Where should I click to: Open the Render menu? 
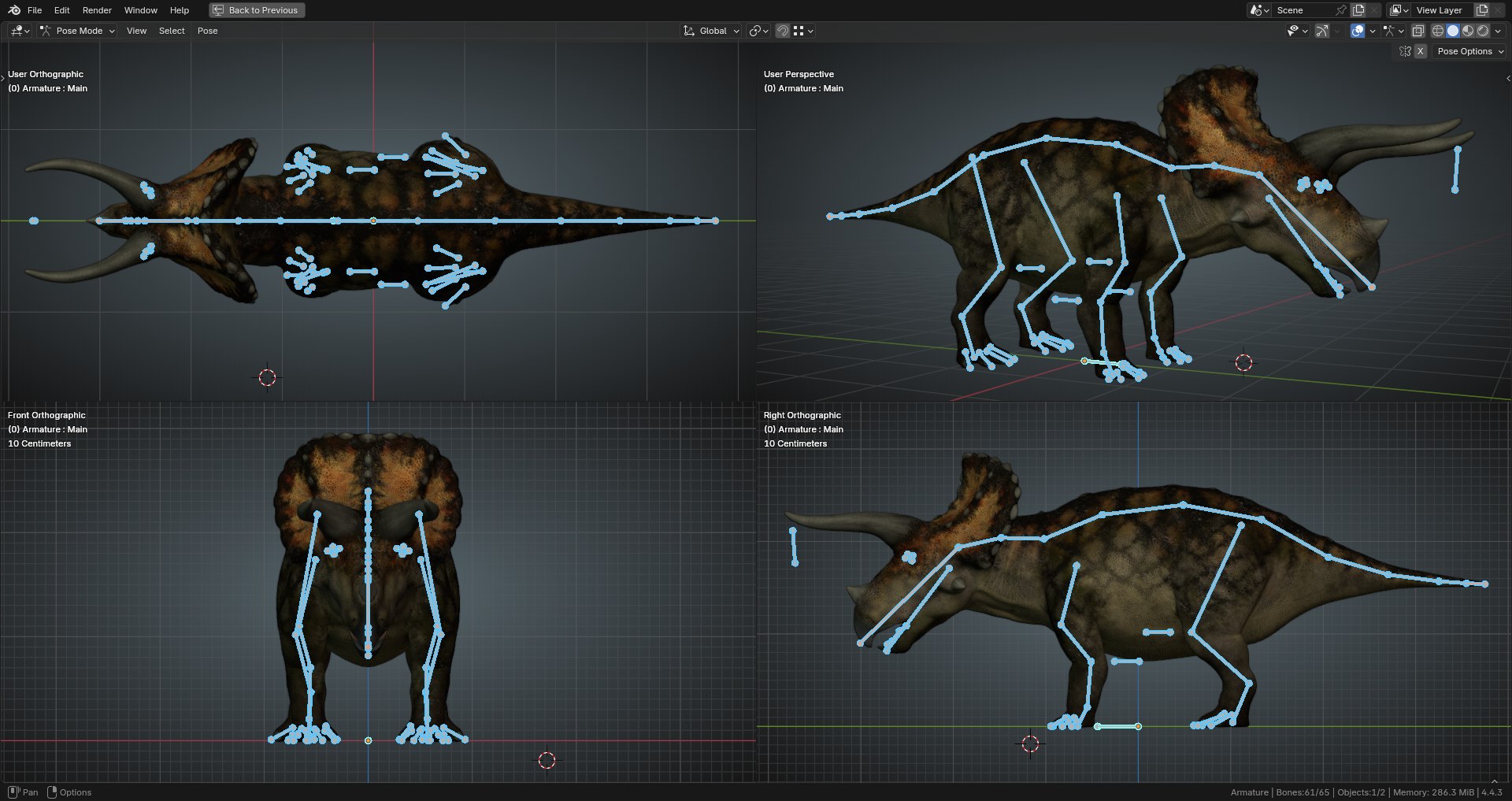coord(97,10)
